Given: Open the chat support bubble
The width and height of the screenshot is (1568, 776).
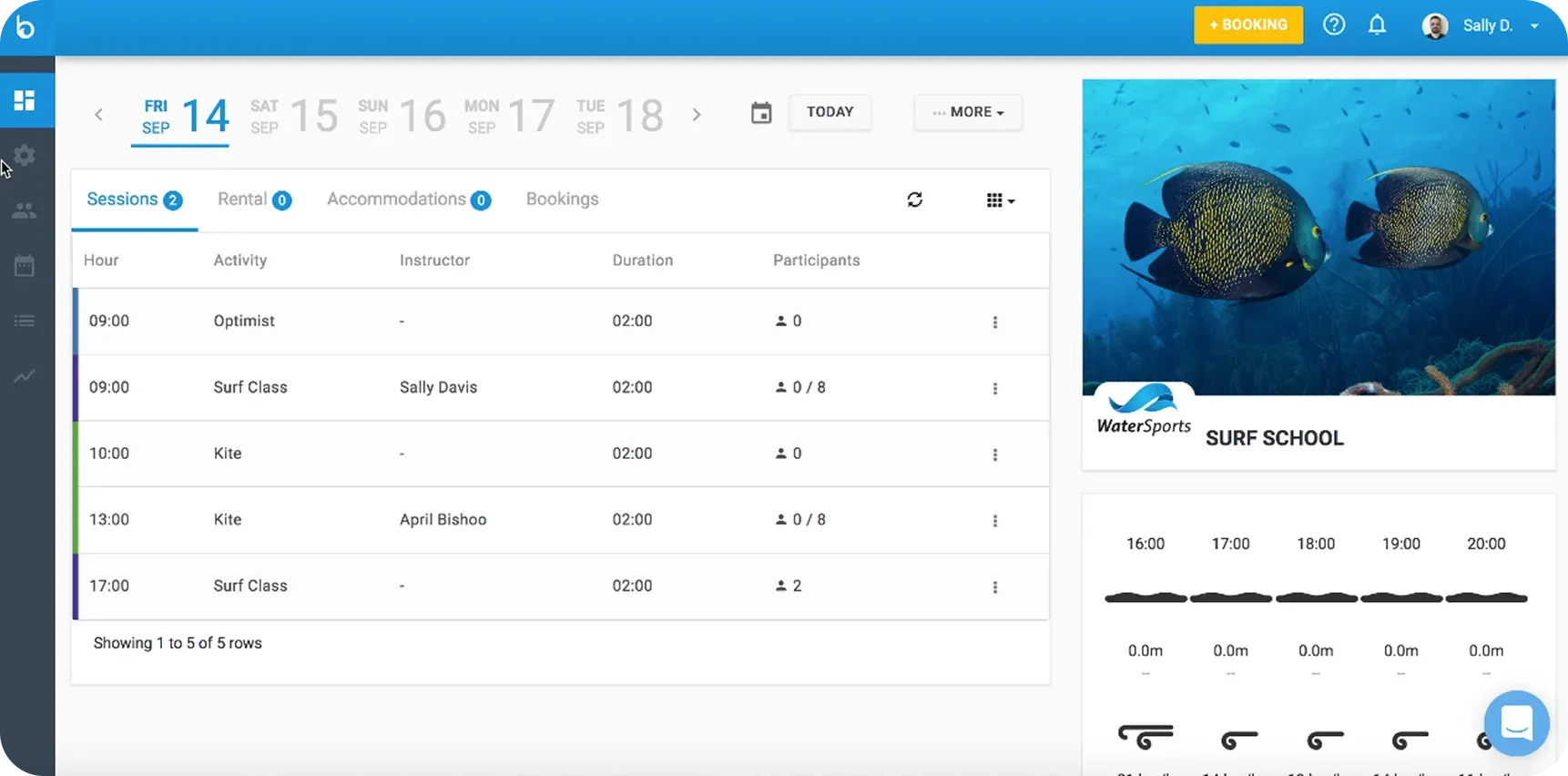Looking at the screenshot, I should pyautogui.click(x=1516, y=723).
